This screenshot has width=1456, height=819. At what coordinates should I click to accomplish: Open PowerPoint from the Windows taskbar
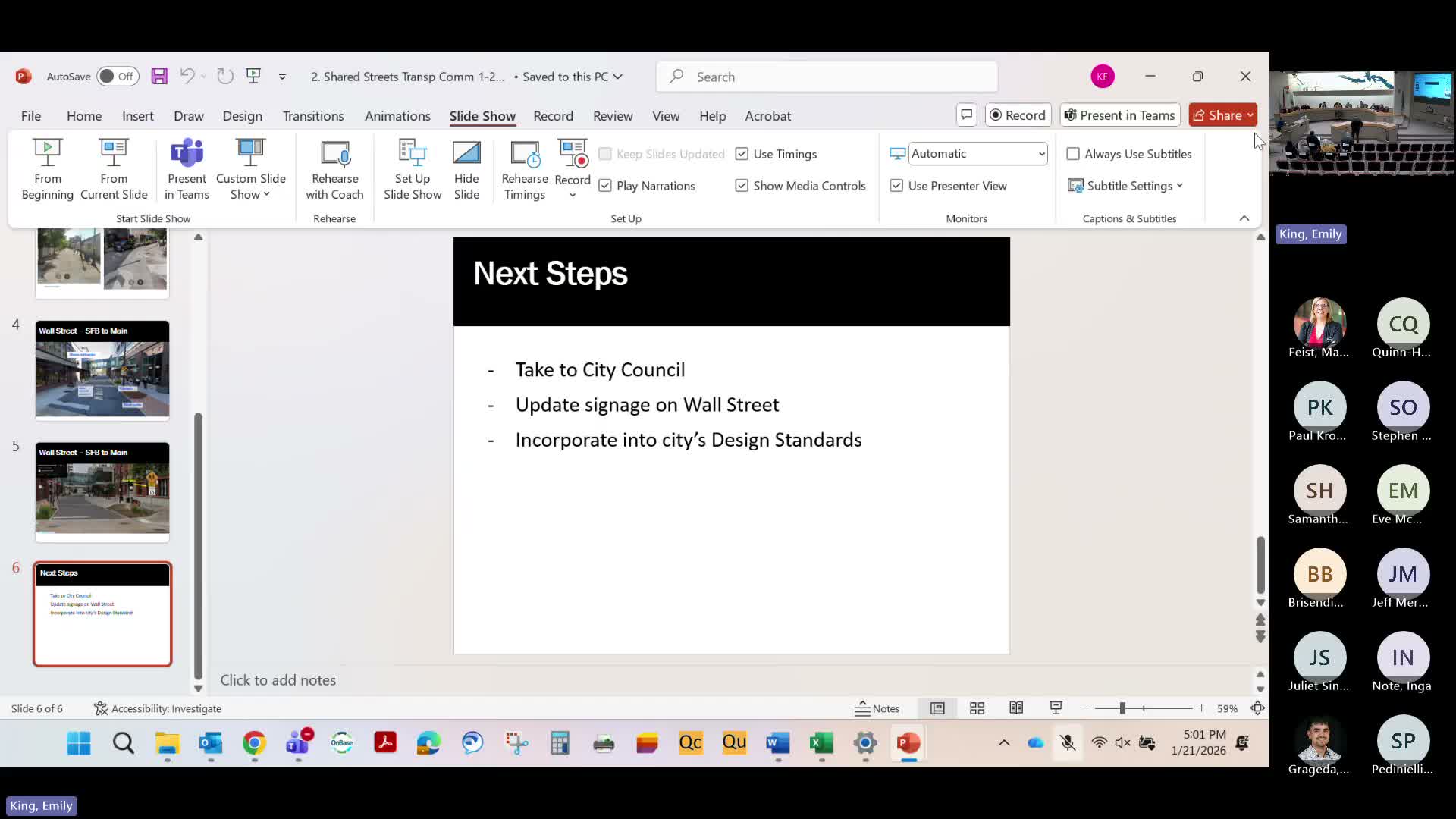[908, 743]
